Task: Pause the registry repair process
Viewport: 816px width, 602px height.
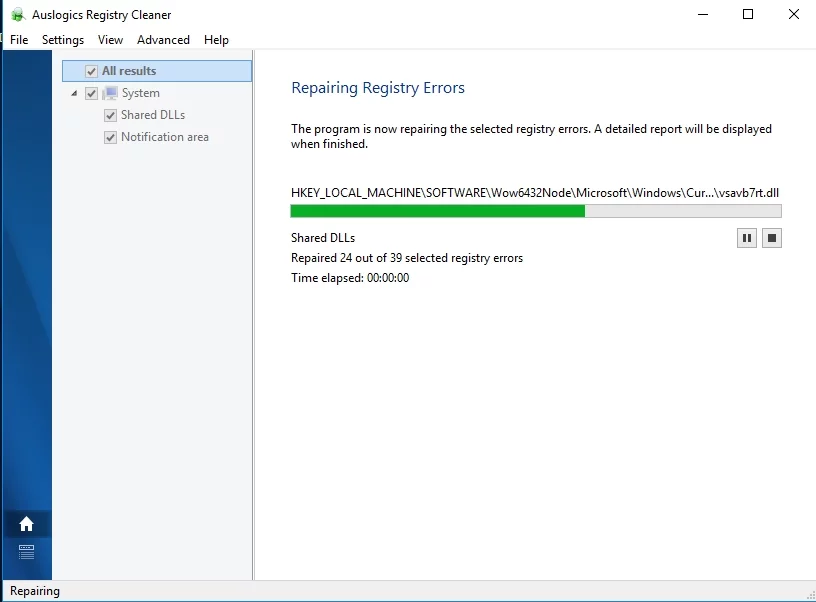Action: point(746,238)
